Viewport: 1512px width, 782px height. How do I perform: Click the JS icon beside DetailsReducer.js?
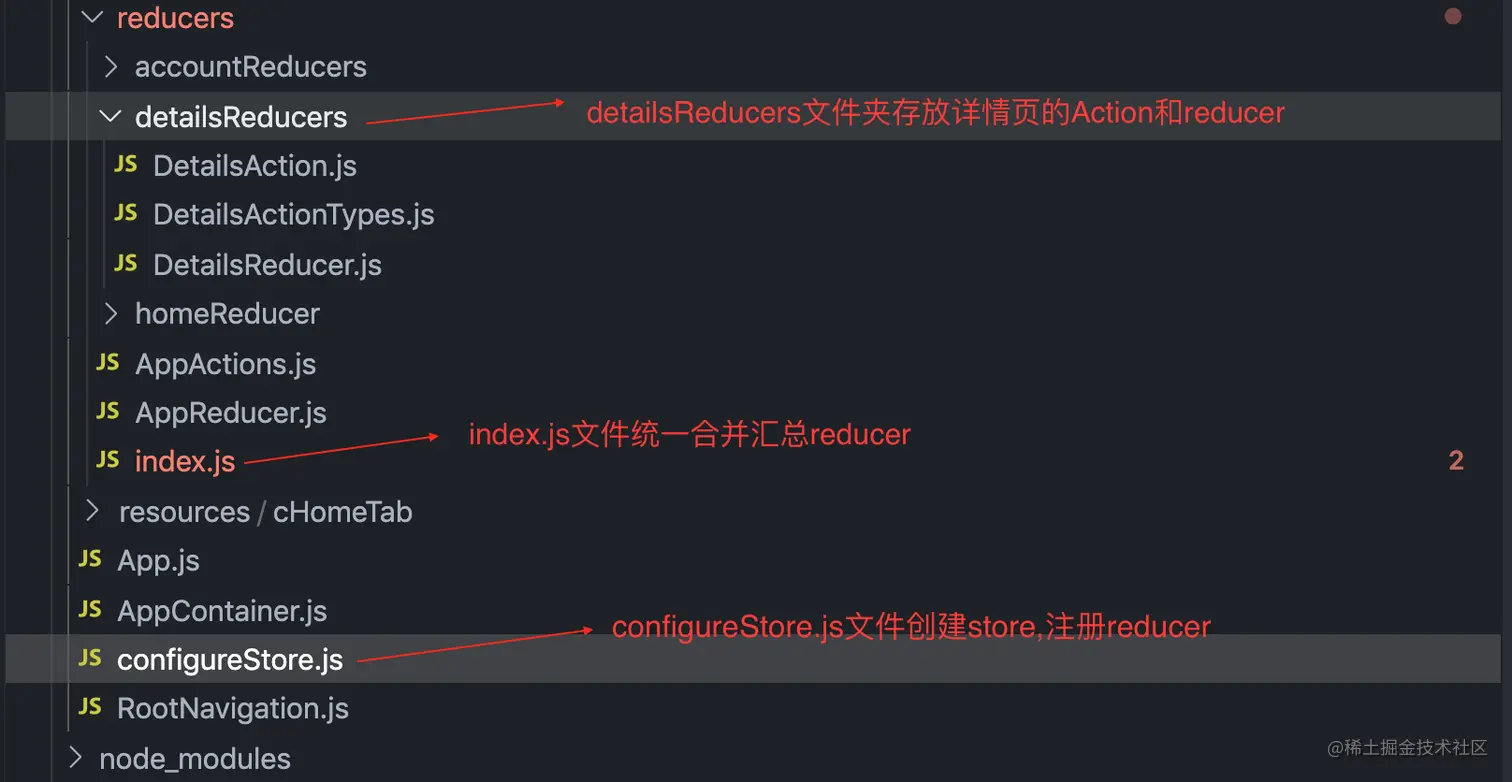126,264
